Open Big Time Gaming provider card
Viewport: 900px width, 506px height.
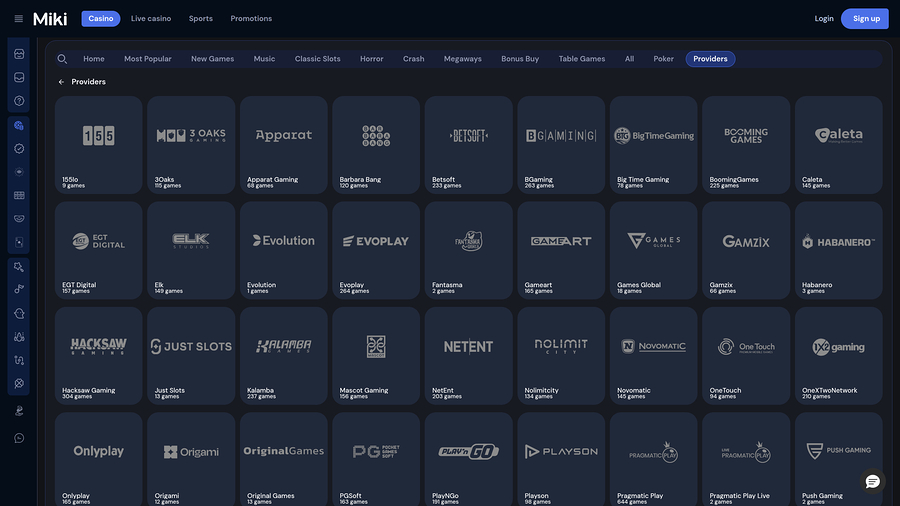coord(653,145)
